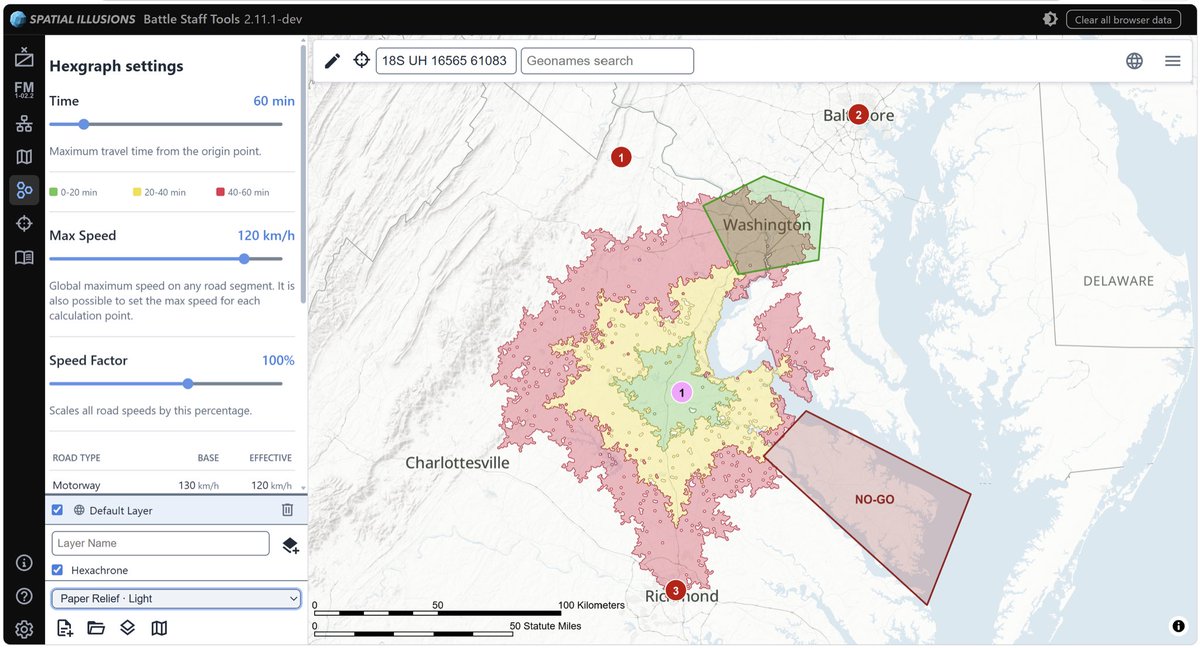Viewport: 1200px width, 648px height.
Task: Click the BASE column header
Action: [x=208, y=458]
